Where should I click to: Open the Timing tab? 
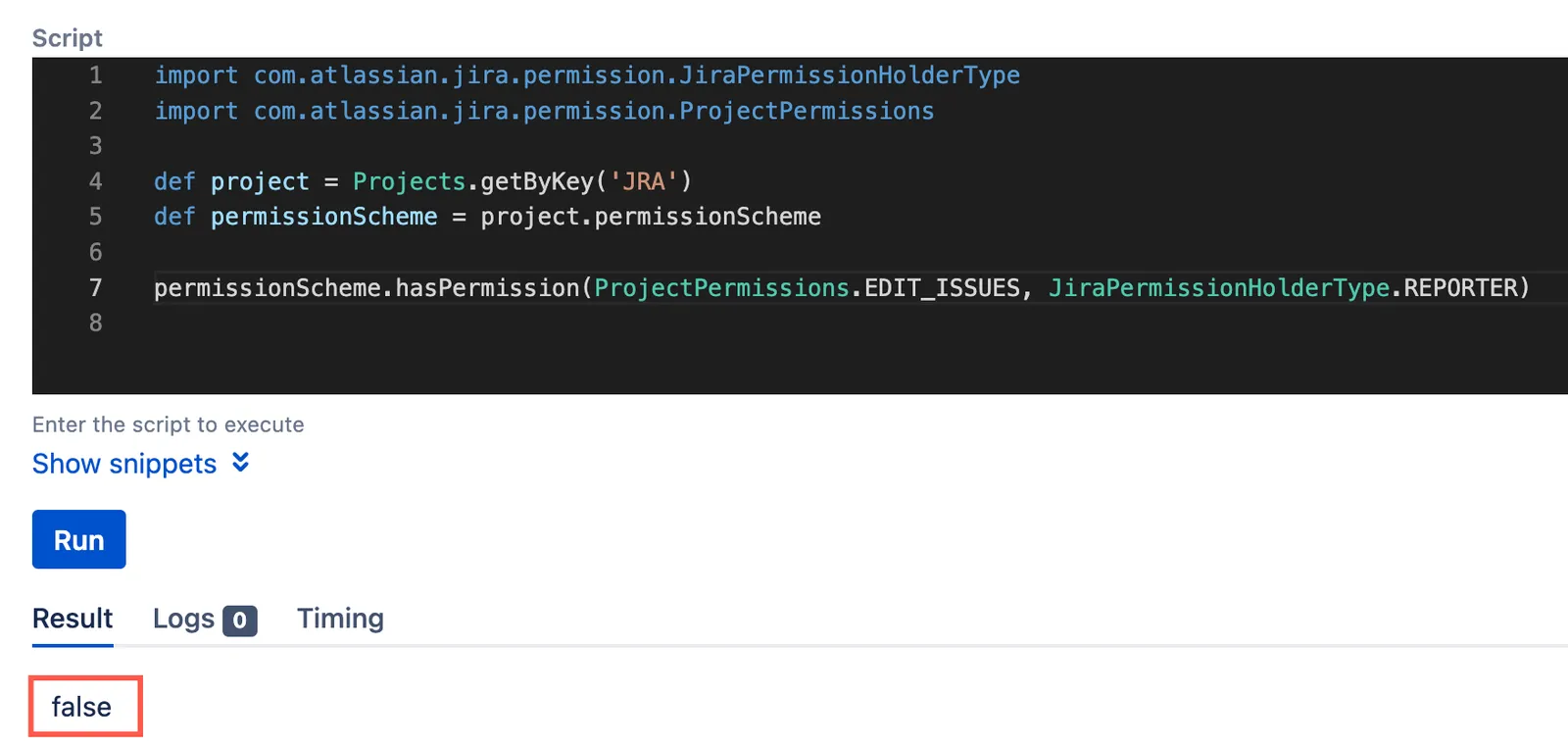[340, 619]
